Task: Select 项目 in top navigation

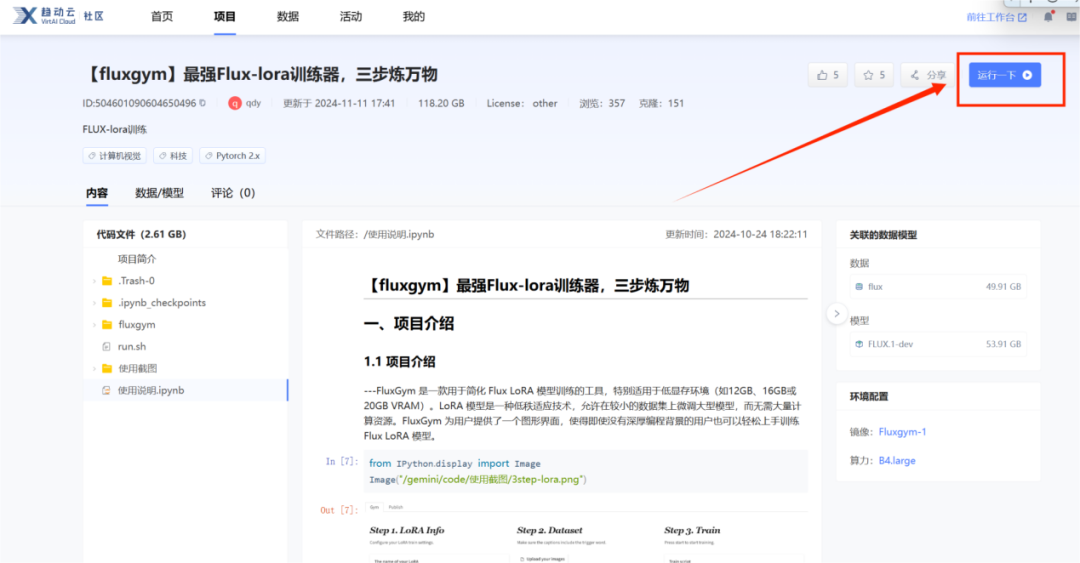Action: tap(225, 17)
